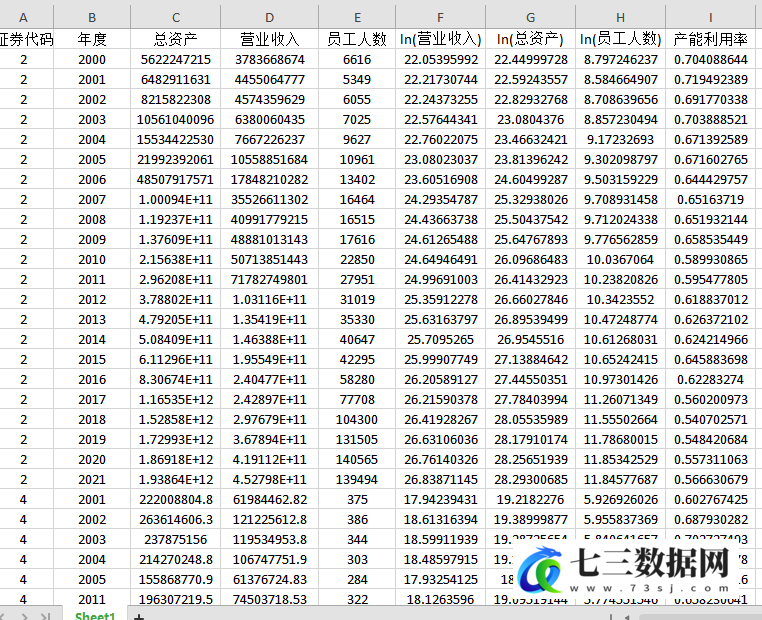The width and height of the screenshot is (762, 620).
Task: Select column F header
Action: (440, 17)
